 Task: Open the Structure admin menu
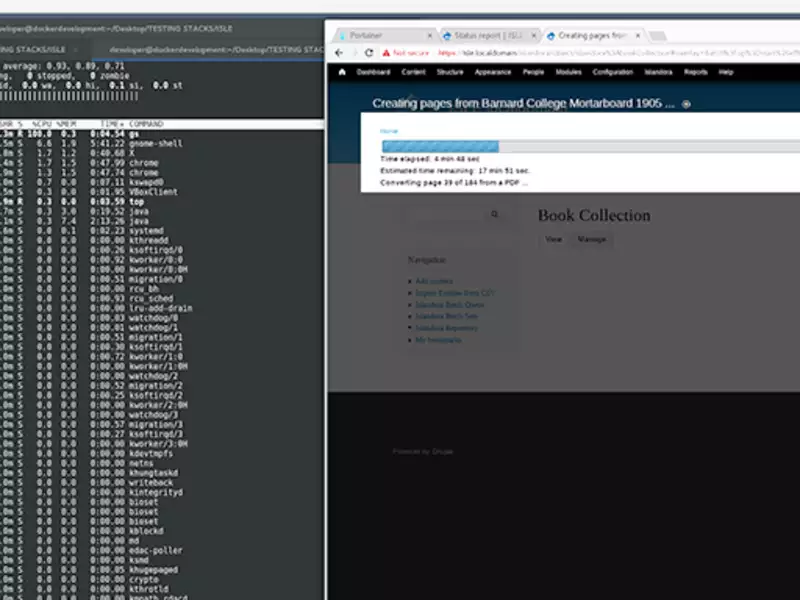[x=450, y=72]
